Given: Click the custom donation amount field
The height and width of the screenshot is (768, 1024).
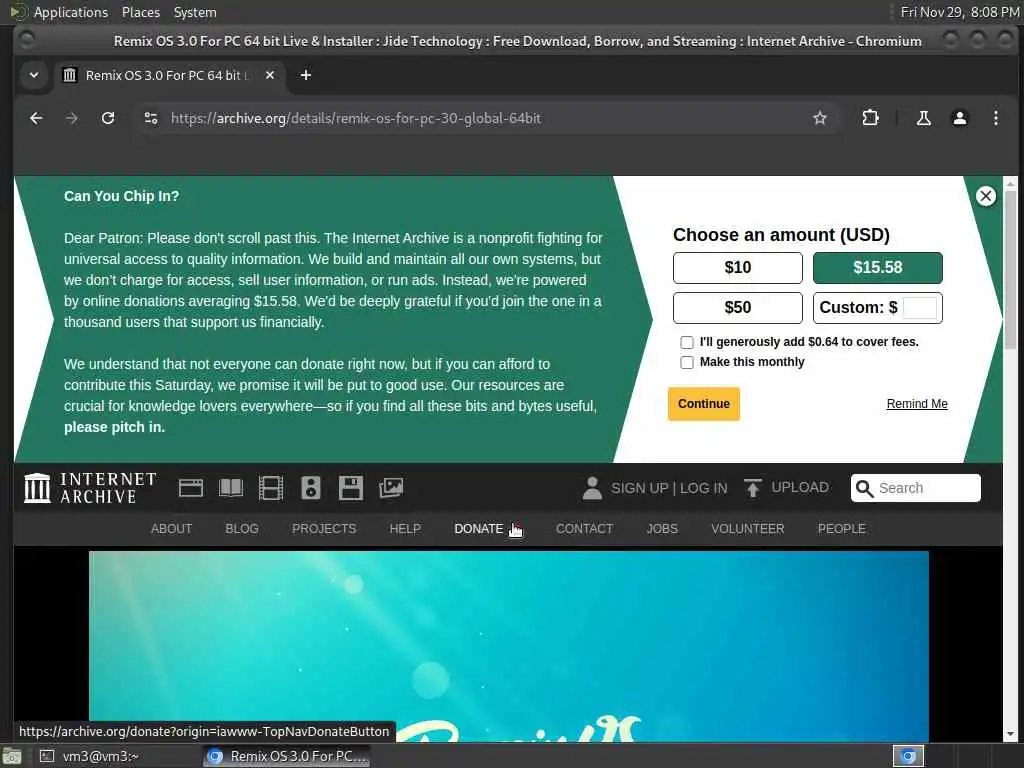Looking at the screenshot, I should coord(920,308).
